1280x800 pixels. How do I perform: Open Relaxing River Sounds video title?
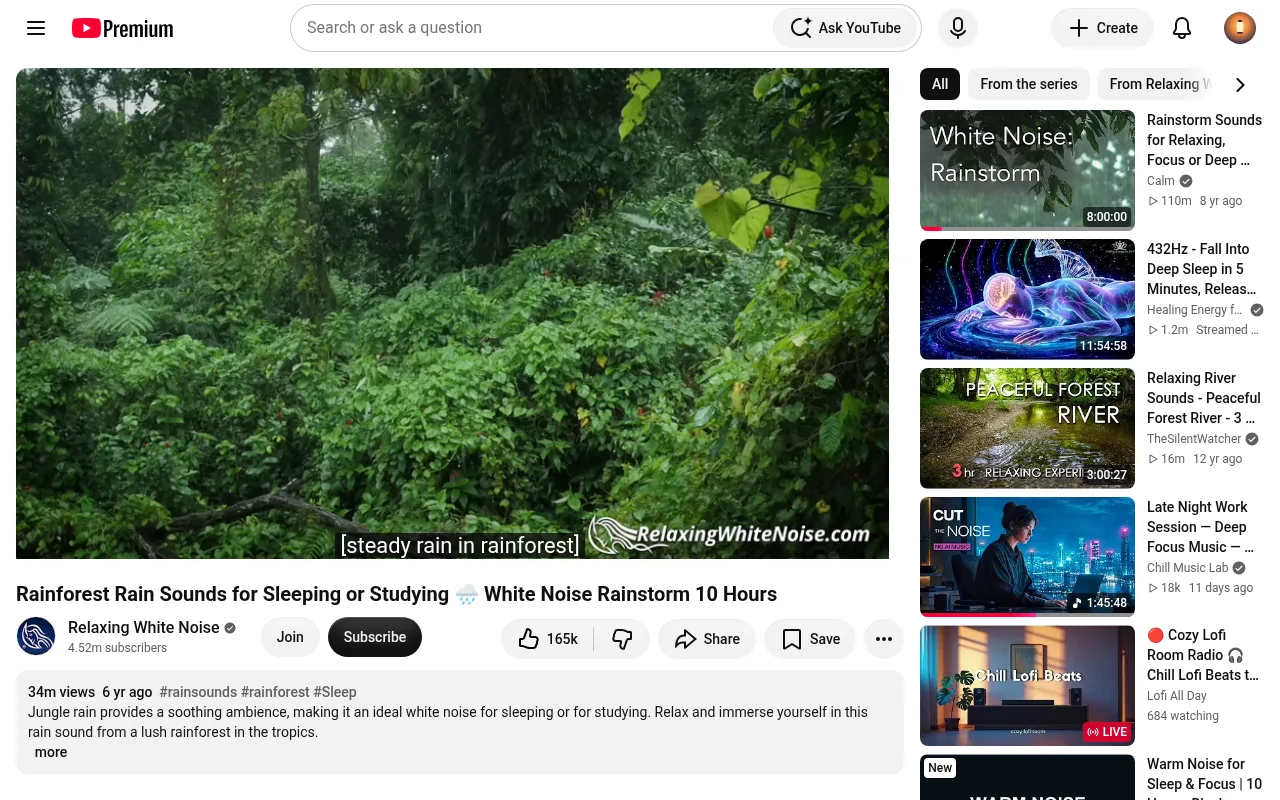click(1204, 398)
